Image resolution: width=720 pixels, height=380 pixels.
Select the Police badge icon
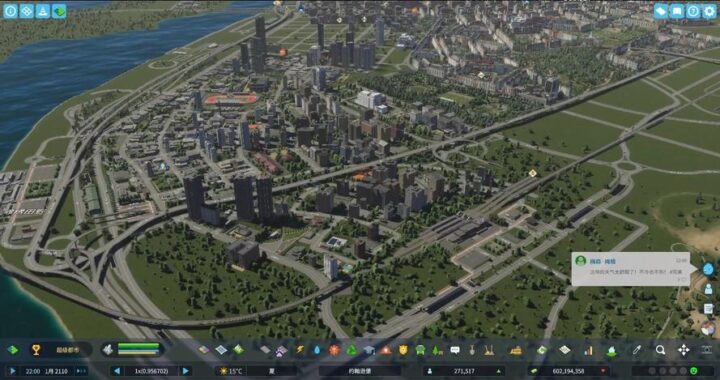403,350
